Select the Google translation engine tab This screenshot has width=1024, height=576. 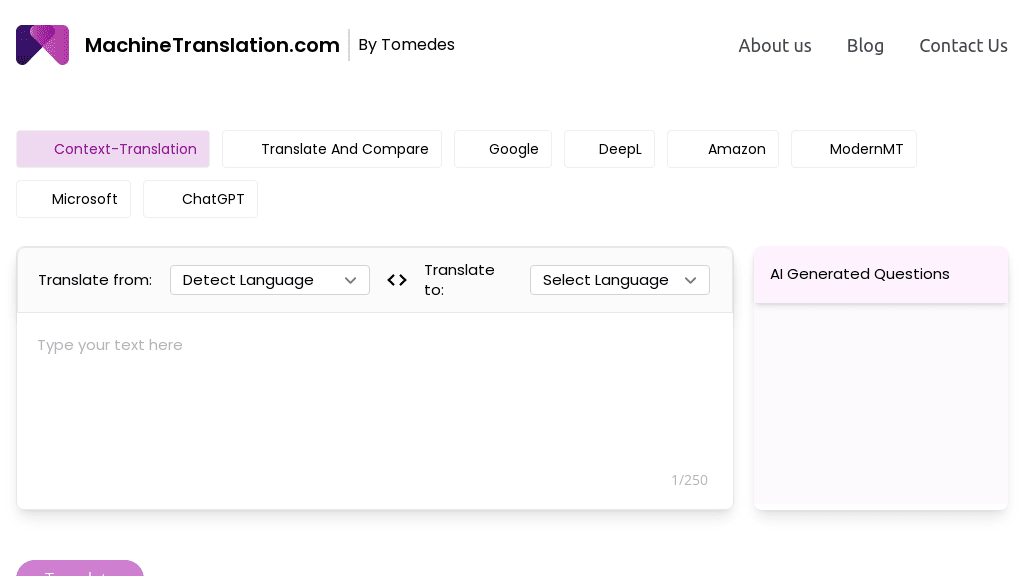click(x=514, y=149)
